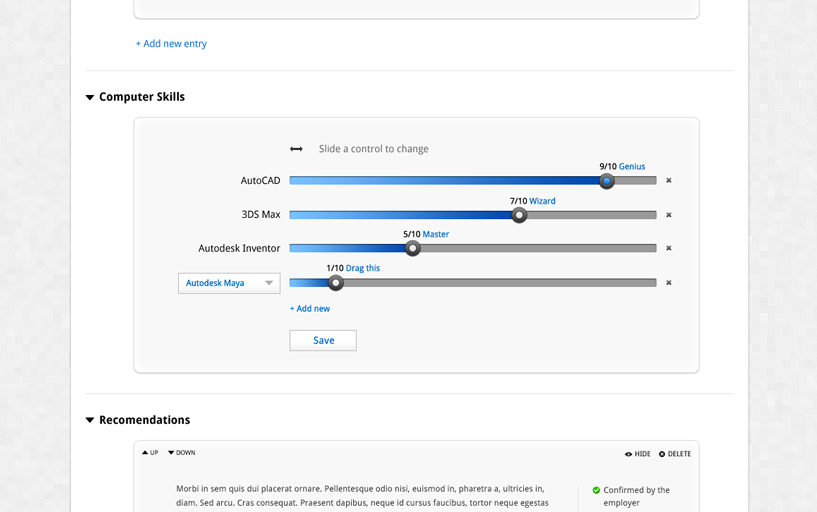The width and height of the screenshot is (817, 512).
Task: Click the Autodesk Inventor slider handle
Action: pyautogui.click(x=412, y=248)
